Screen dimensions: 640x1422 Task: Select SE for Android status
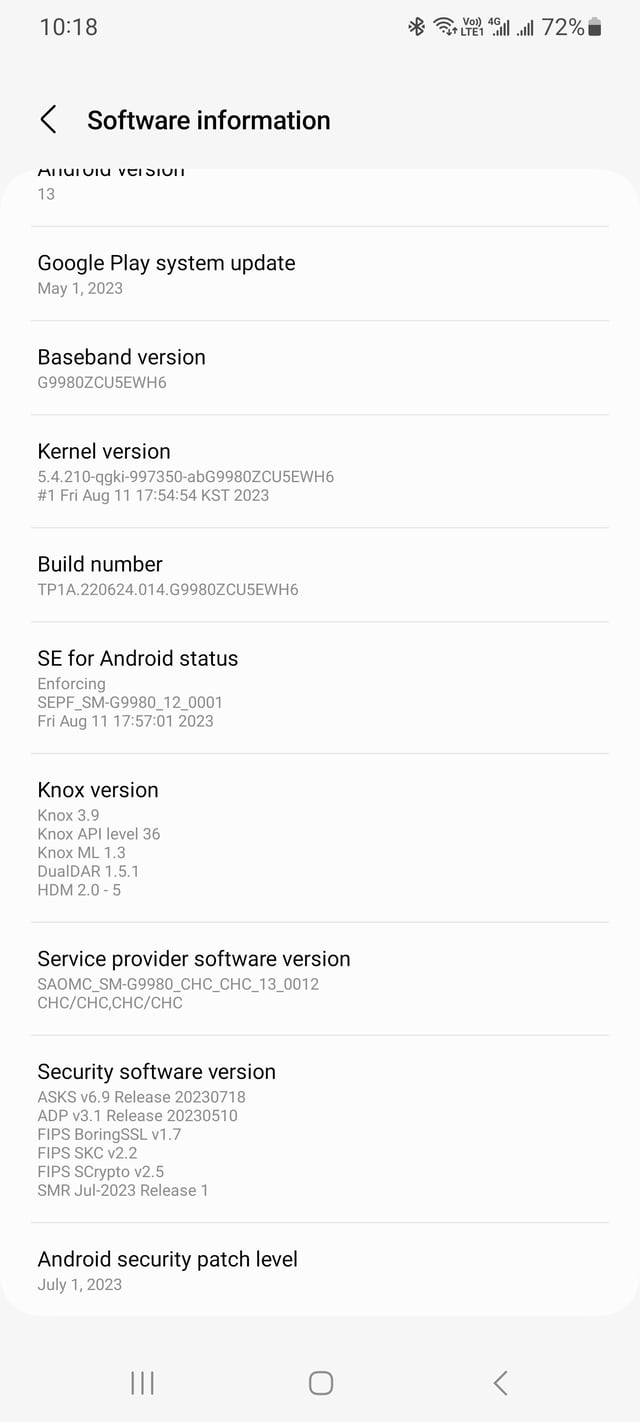(320, 688)
